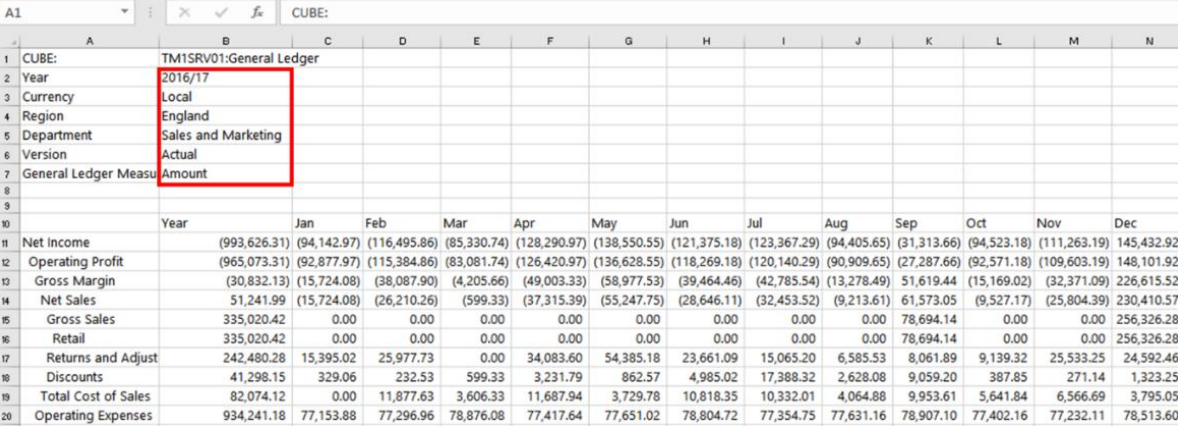Image resolution: width=1178 pixels, height=436 pixels.
Task: Select the Local currency cell
Action: 225,97
